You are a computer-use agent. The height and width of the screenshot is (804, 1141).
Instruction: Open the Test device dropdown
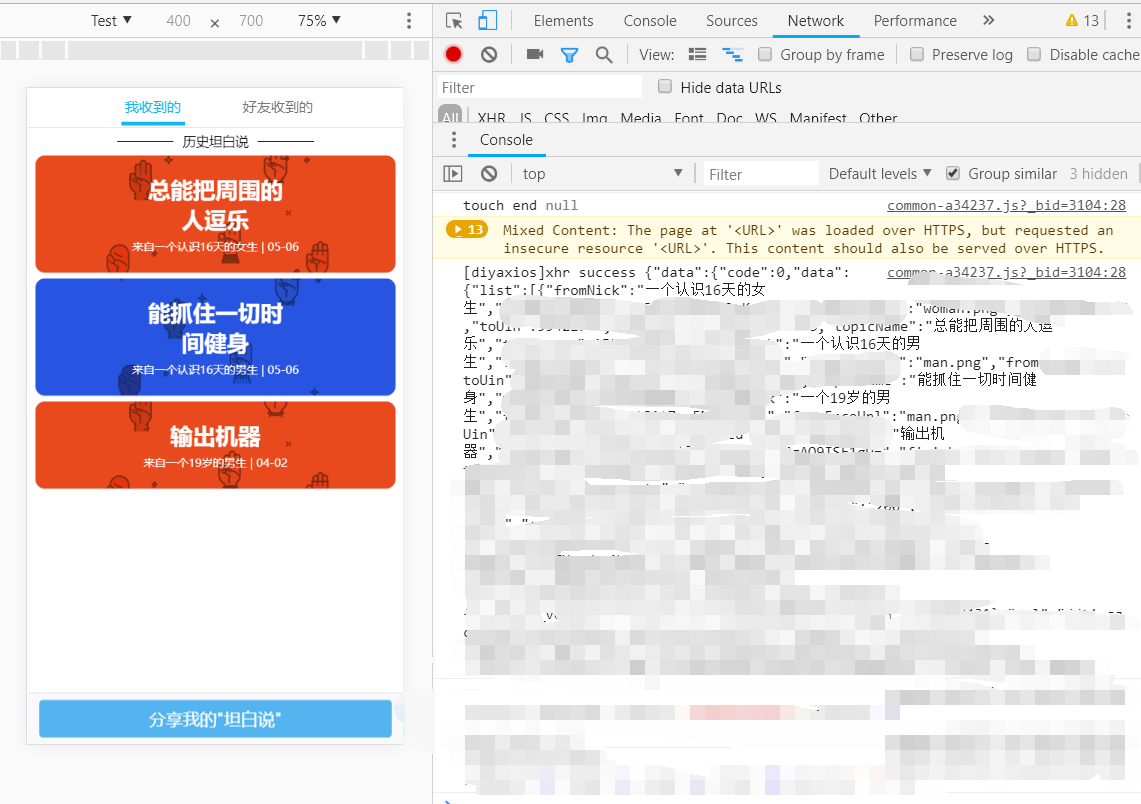[111, 20]
